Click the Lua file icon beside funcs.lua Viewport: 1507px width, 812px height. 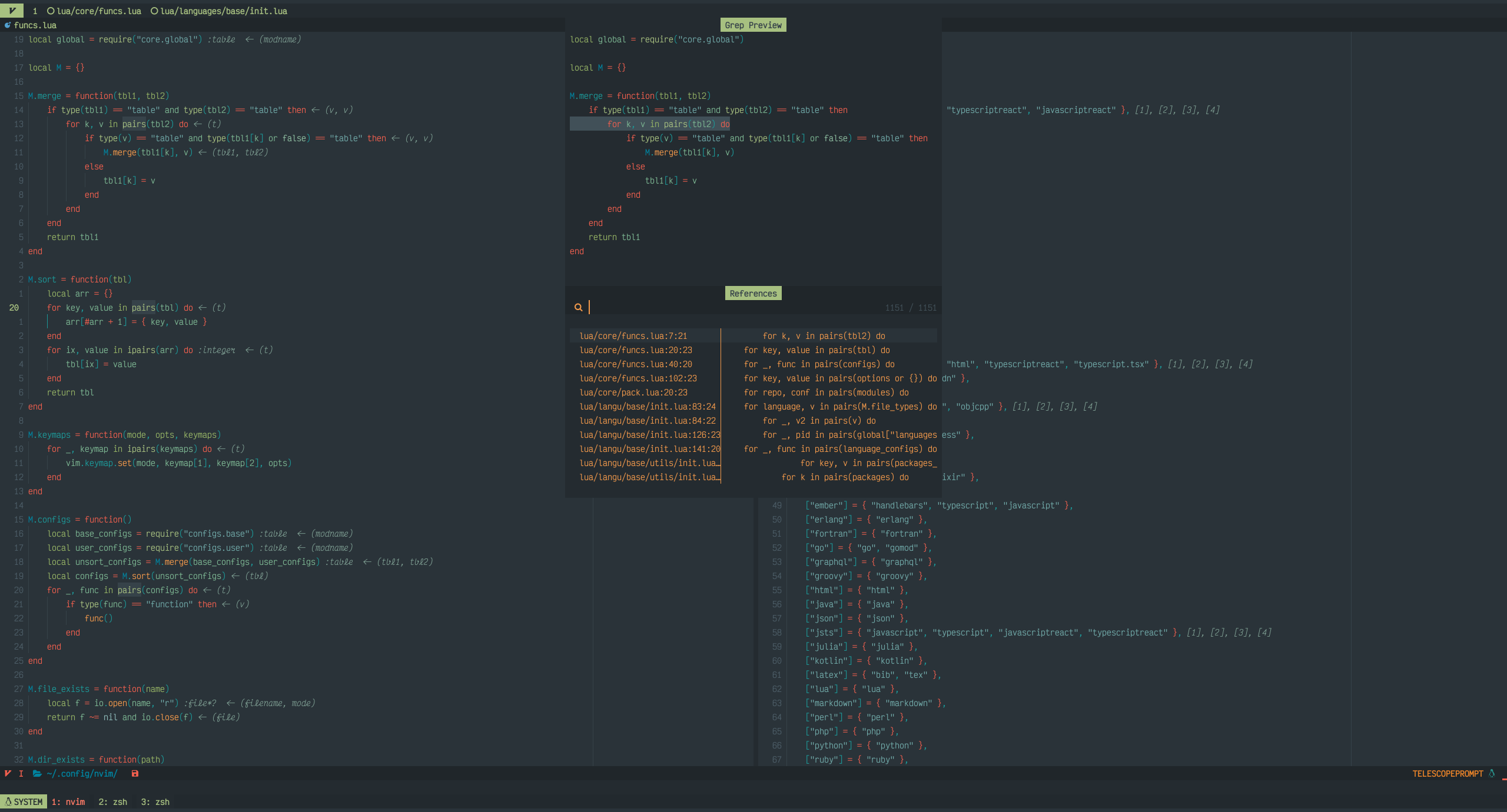8,25
